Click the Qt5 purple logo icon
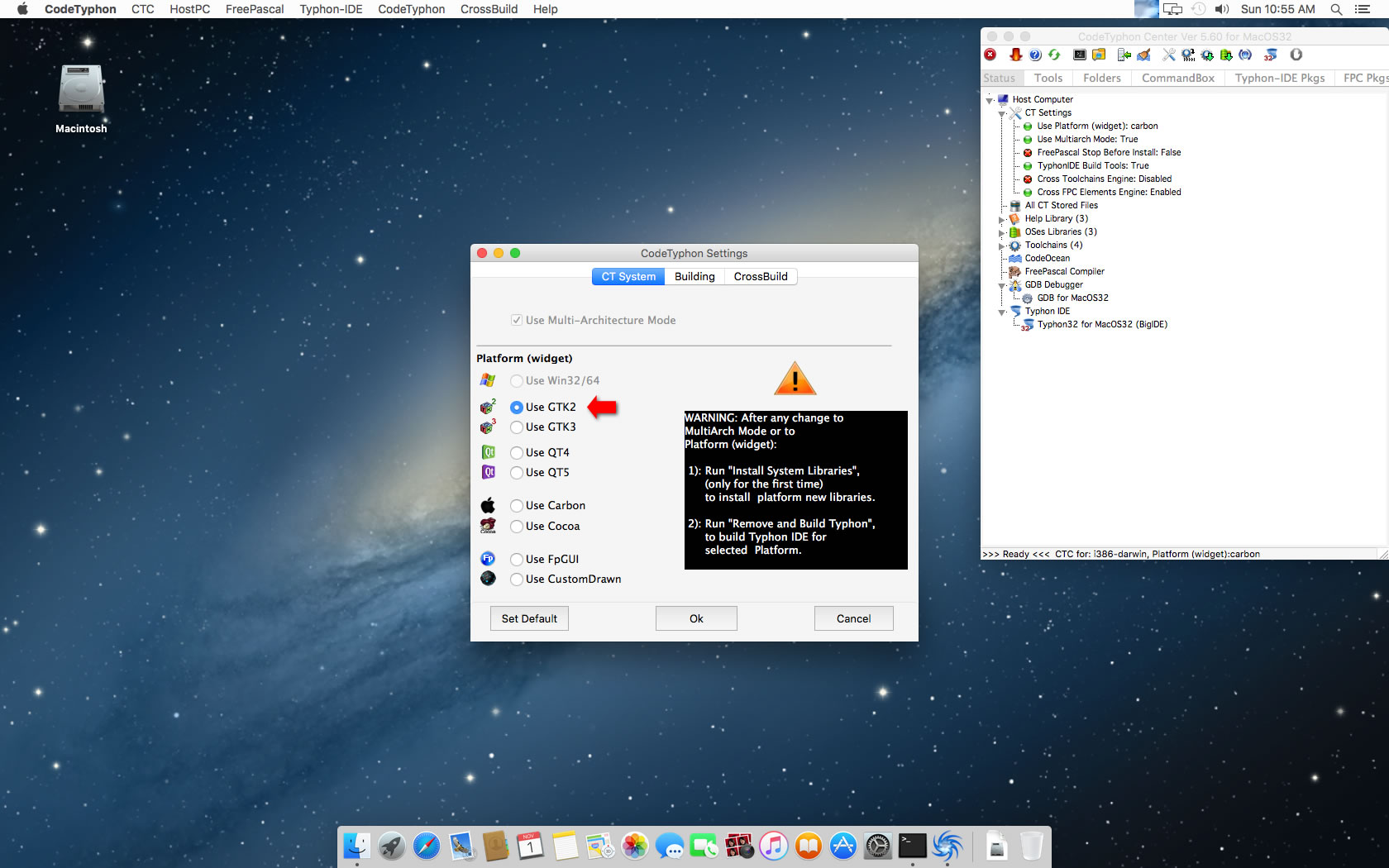The width and height of the screenshot is (1389, 868). pyautogui.click(x=489, y=472)
